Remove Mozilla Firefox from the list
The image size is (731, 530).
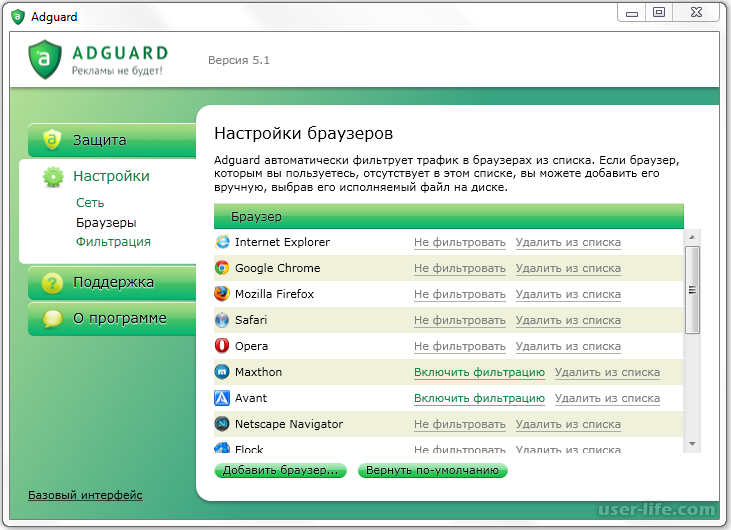tap(568, 295)
